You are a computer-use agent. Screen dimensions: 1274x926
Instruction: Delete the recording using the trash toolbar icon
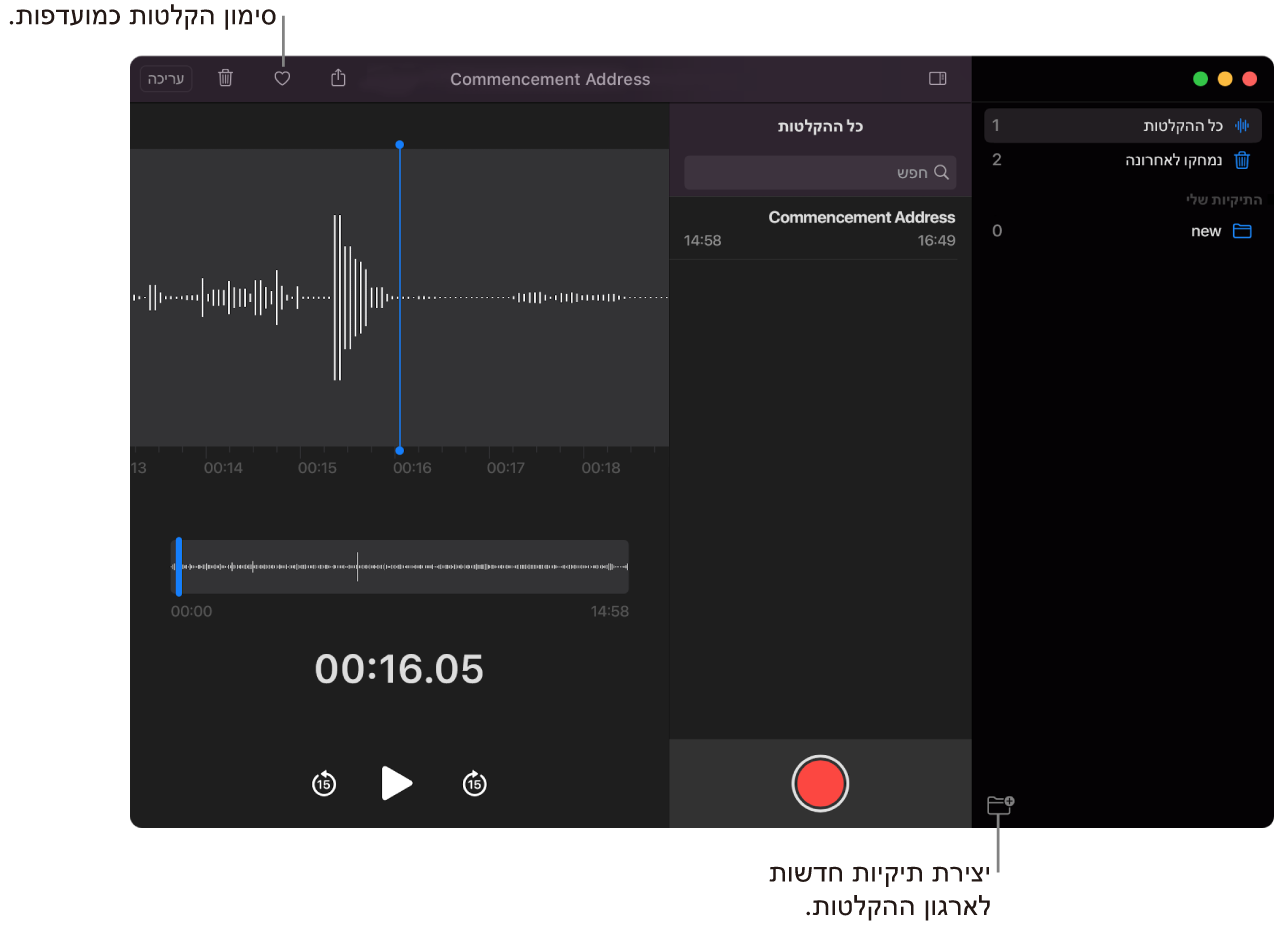225,78
